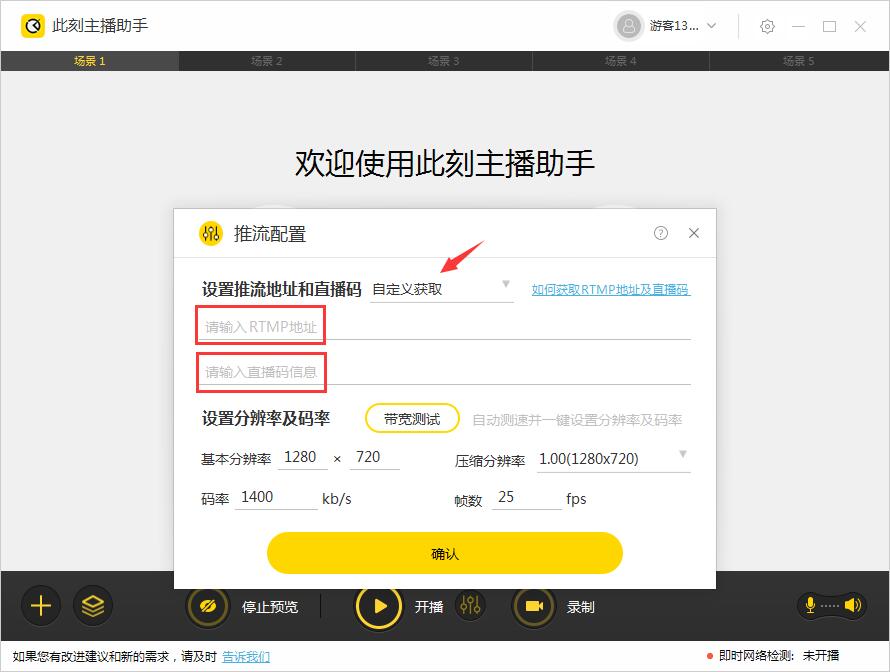Screen dimensions: 890x672
Task: Click the plus add-source icon
Action: tap(41, 606)
